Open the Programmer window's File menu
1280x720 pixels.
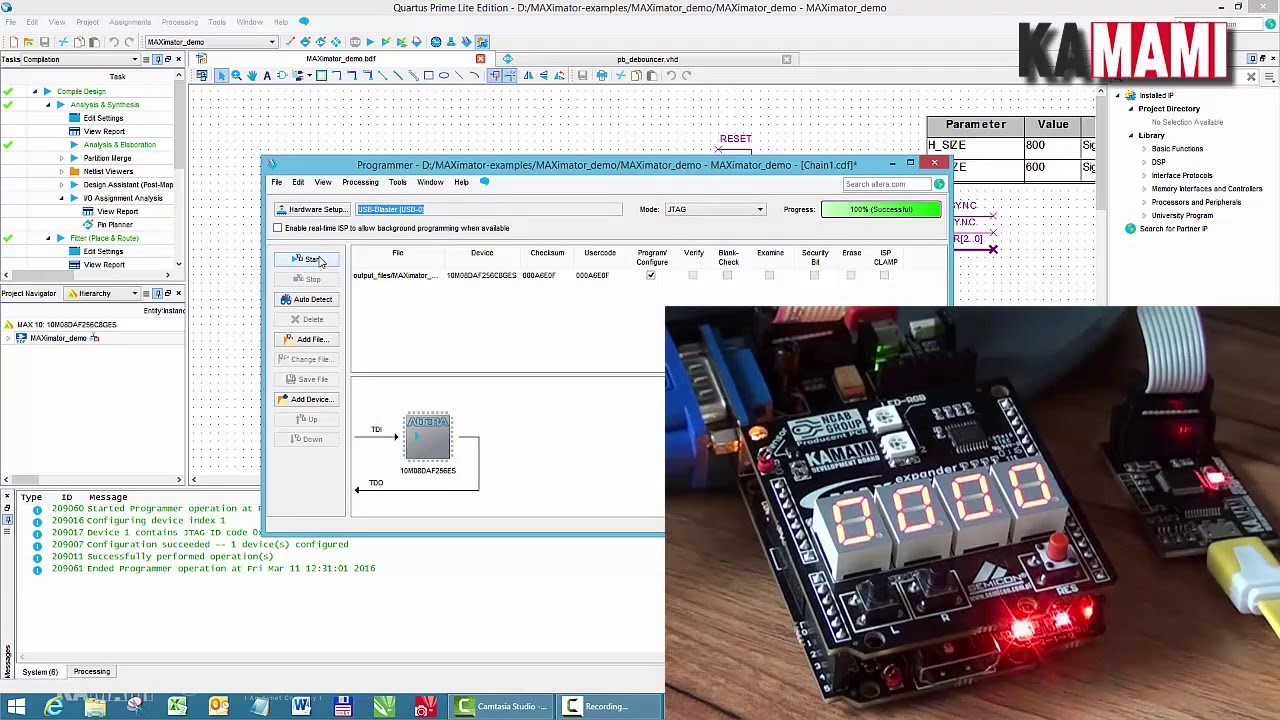(x=277, y=182)
